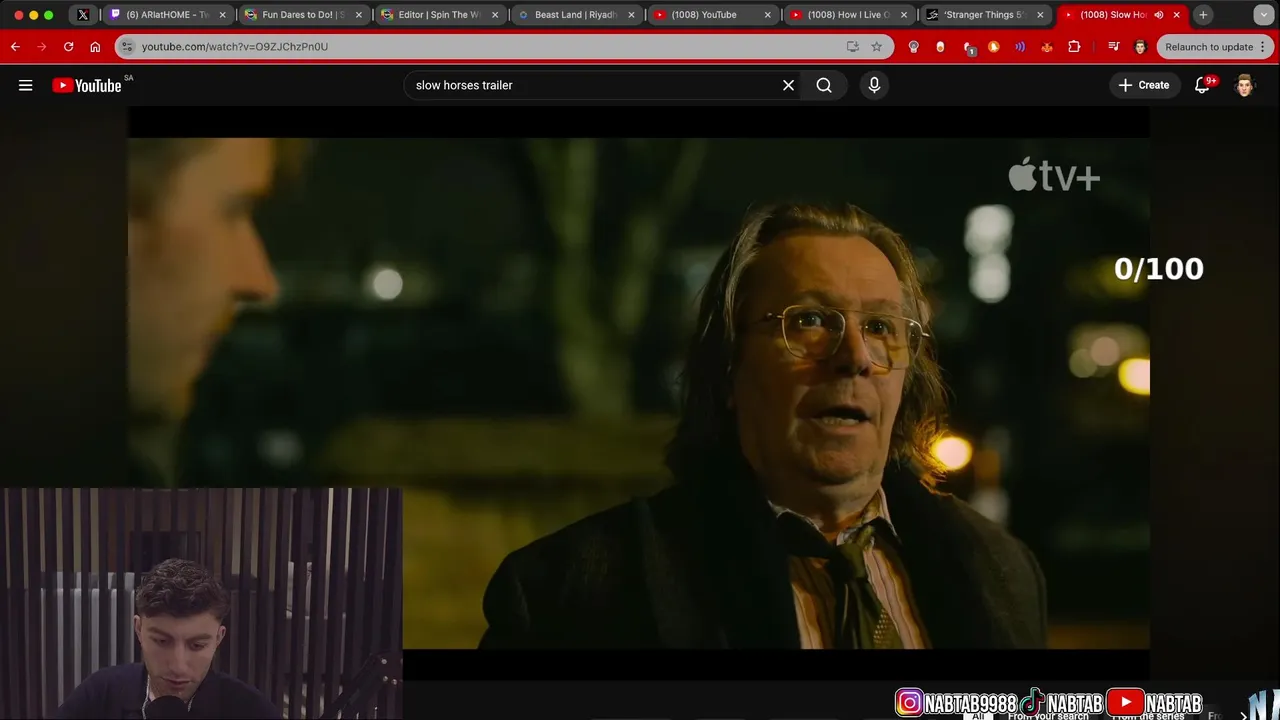Screen dimensions: 1280x720
Task: Close the Slow Horses tab
Action: tap(1176, 15)
